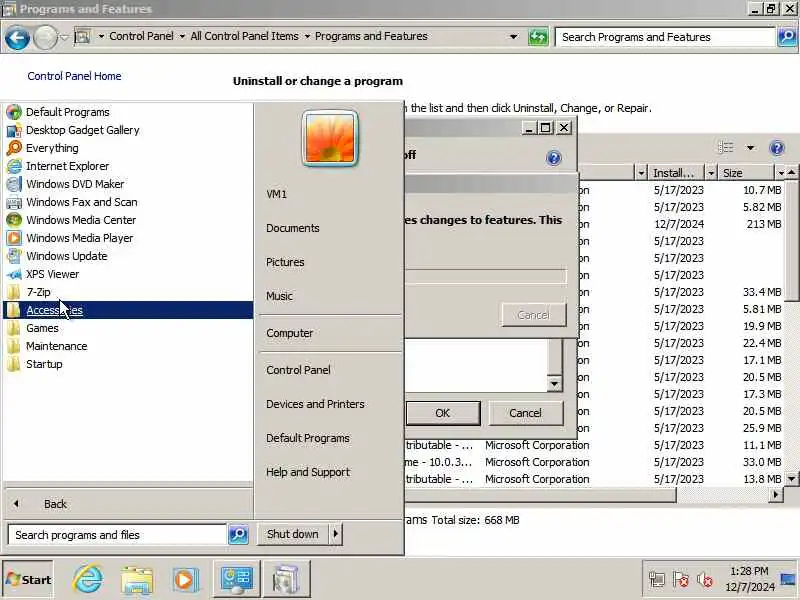Screen dimensions: 800x600
Task: Click the Search programs and files box
Action: pos(117,535)
